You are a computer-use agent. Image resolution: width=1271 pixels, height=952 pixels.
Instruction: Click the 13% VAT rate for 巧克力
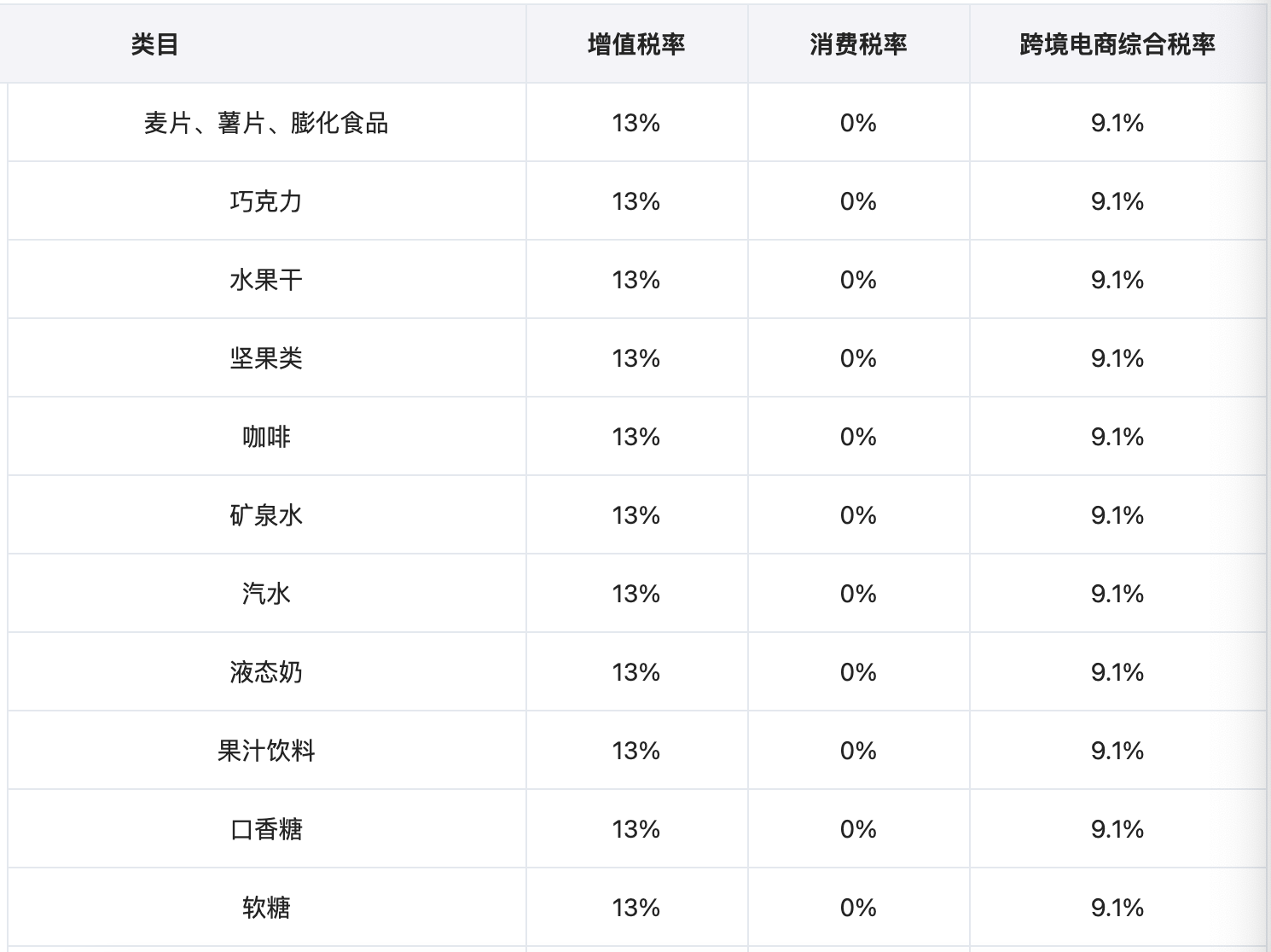636,201
